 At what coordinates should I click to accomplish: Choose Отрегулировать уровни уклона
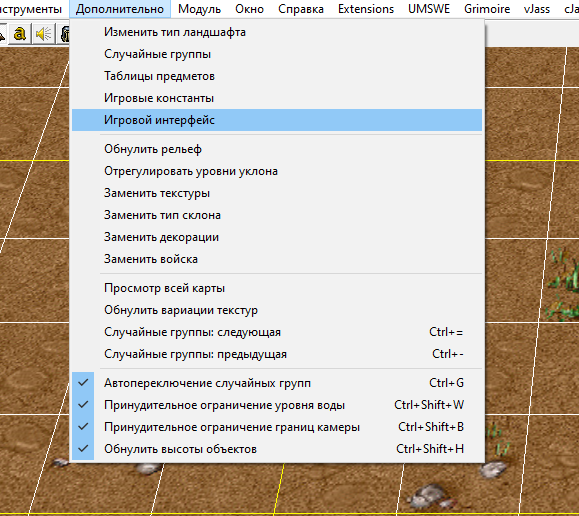(277, 171)
